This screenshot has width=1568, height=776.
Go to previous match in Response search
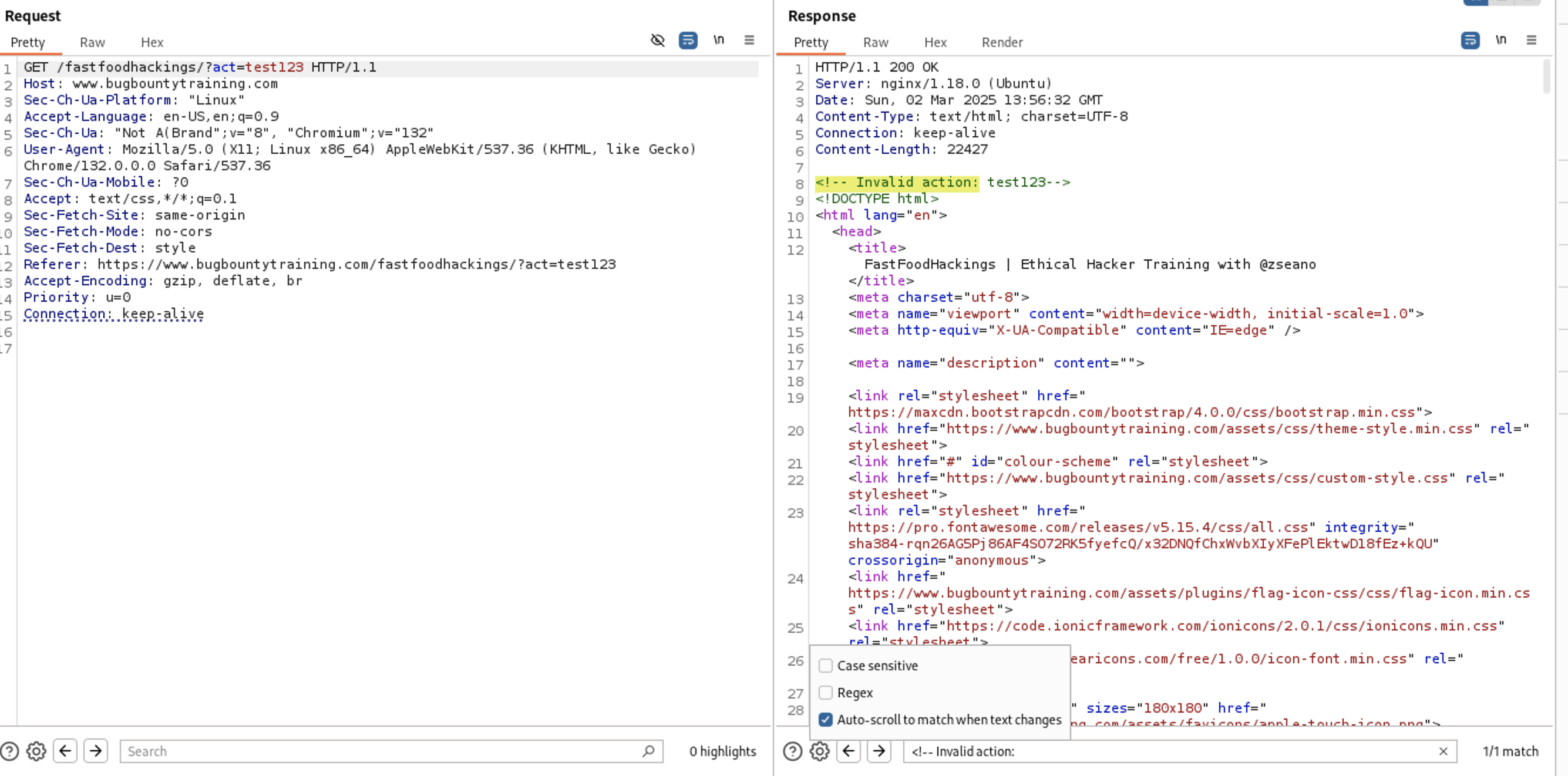(849, 750)
